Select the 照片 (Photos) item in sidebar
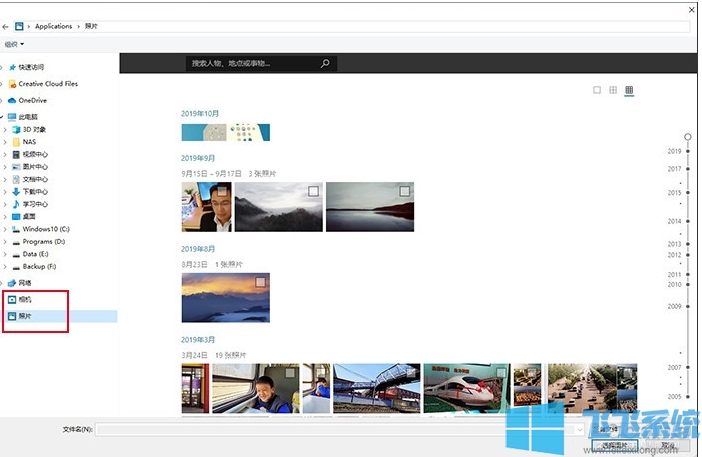Image resolution: width=702 pixels, height=457 pixels. point(26,316)
